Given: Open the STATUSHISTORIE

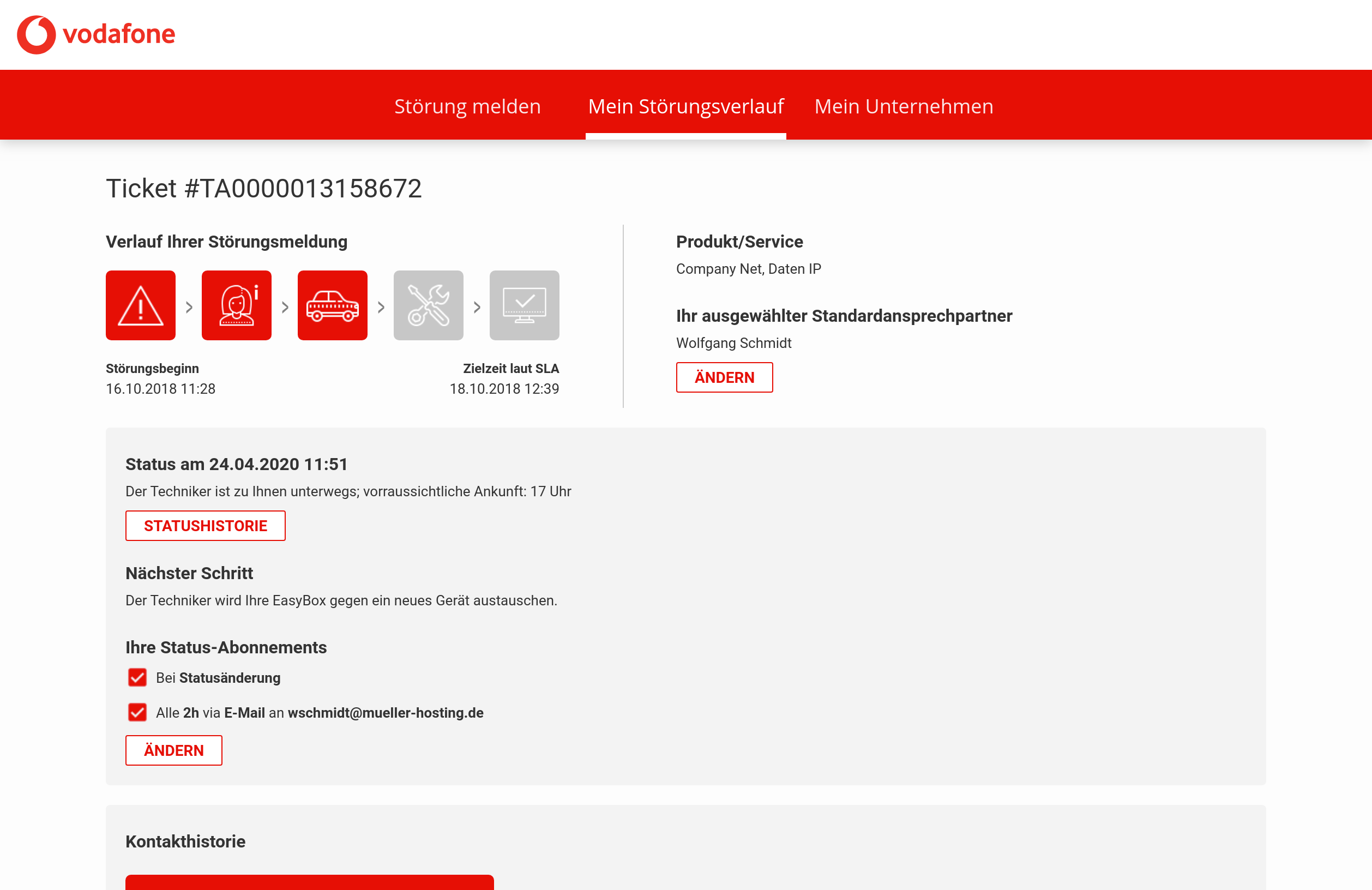Looking at the screenshot, I should pyautogui.click(x=205, y=526).
